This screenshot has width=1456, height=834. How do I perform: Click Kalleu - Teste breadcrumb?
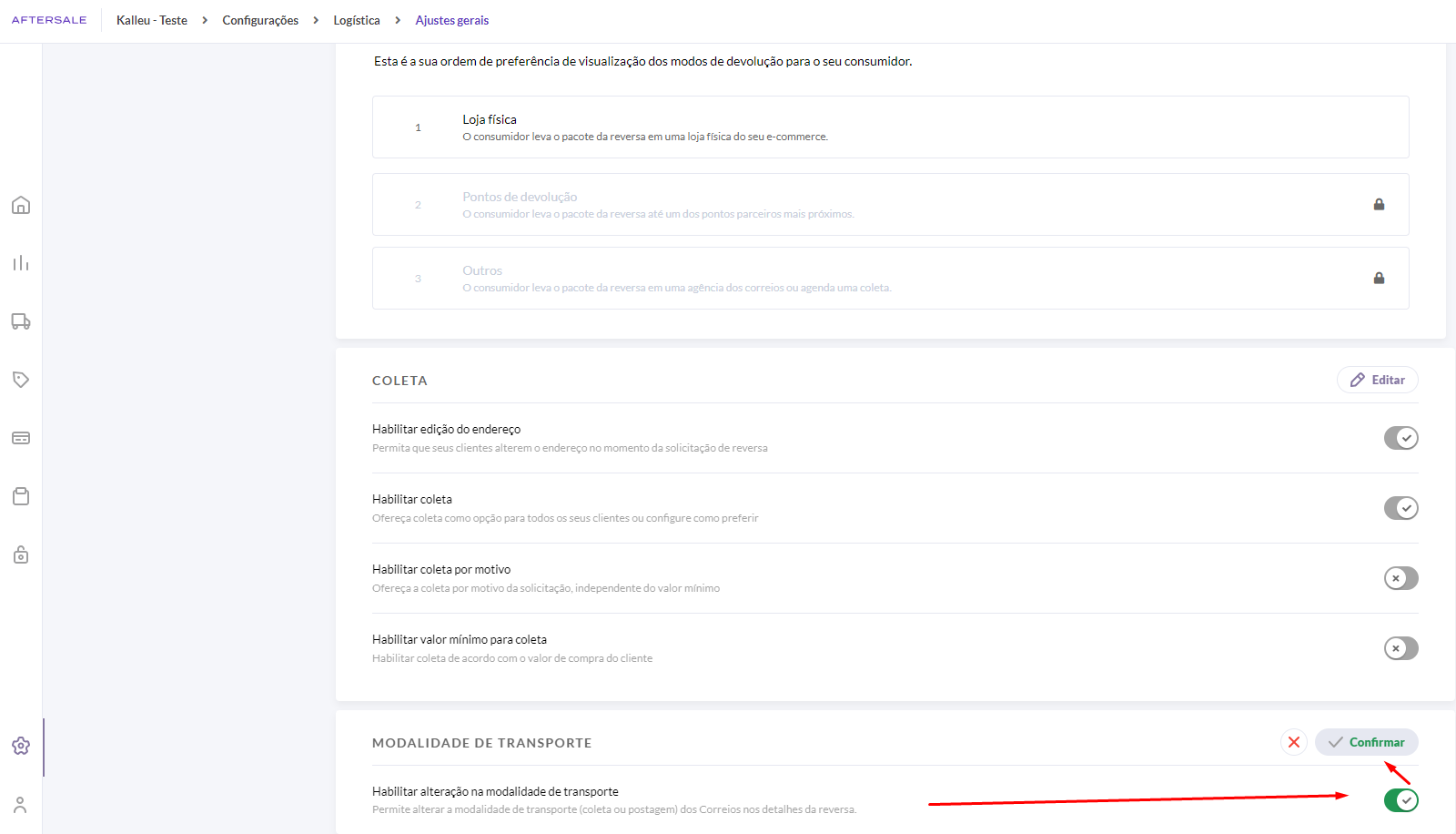click(152, 20)
